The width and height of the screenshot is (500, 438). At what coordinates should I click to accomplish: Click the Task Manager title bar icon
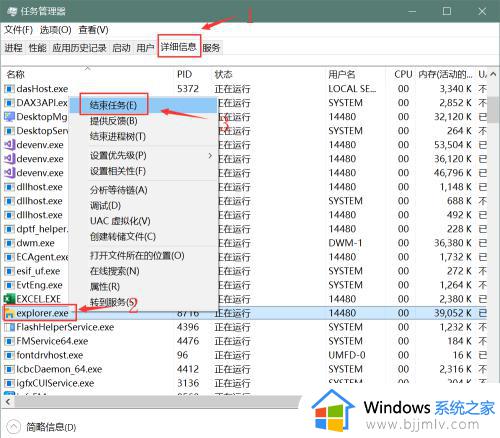(x=12, y=12)
